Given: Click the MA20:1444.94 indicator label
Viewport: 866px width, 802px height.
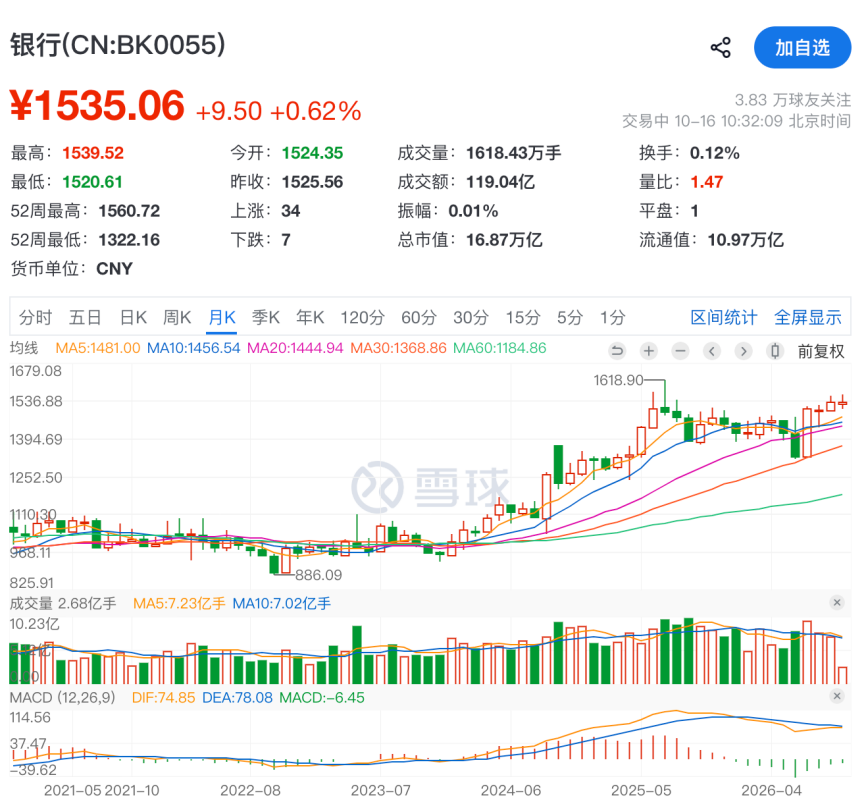Looking at the screenshot, I should [295, 348].
